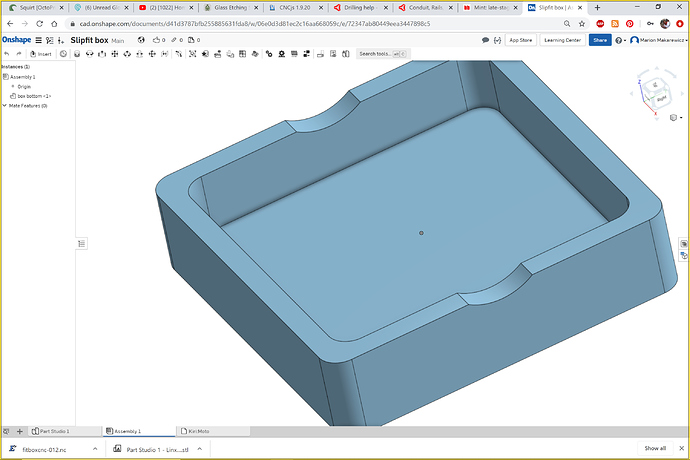
Task: Select the Mate connector tool
Action: 205,54
